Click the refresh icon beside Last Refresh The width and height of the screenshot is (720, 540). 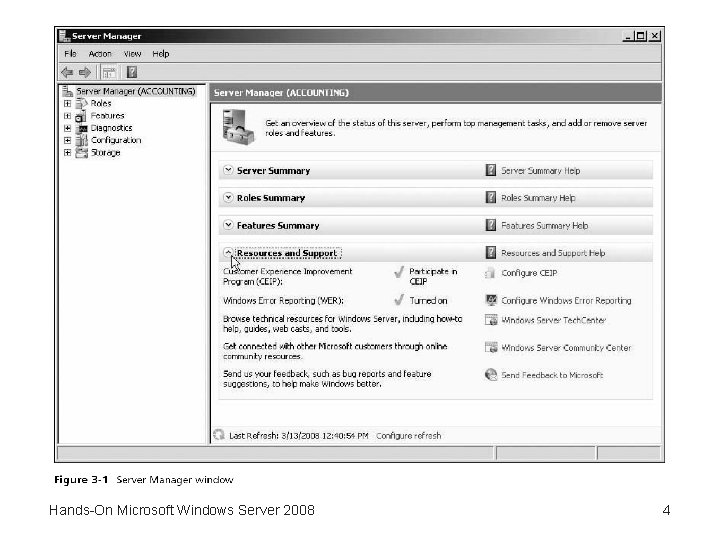click(219, 434)
